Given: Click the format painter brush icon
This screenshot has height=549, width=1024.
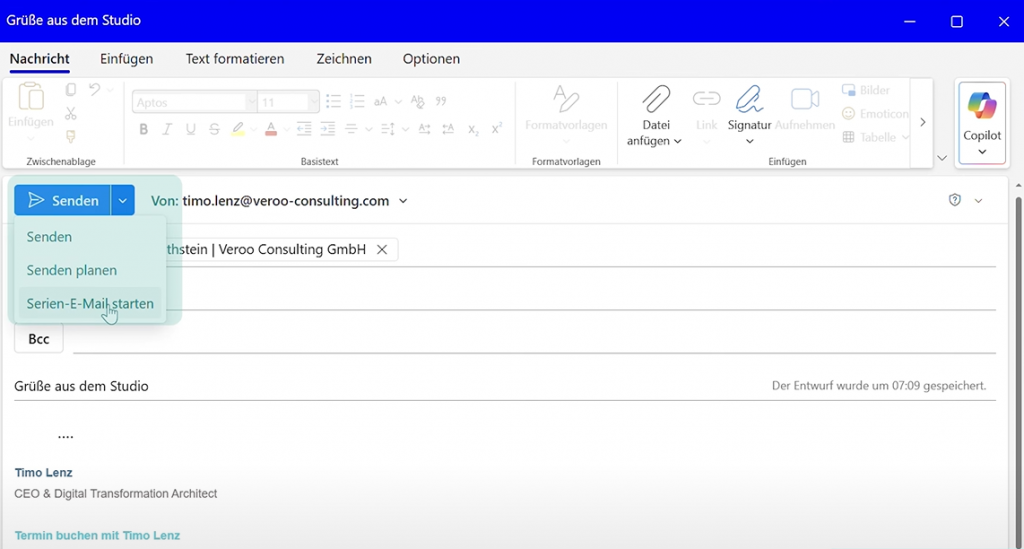Looking at the screenshot, I should 71,136.
